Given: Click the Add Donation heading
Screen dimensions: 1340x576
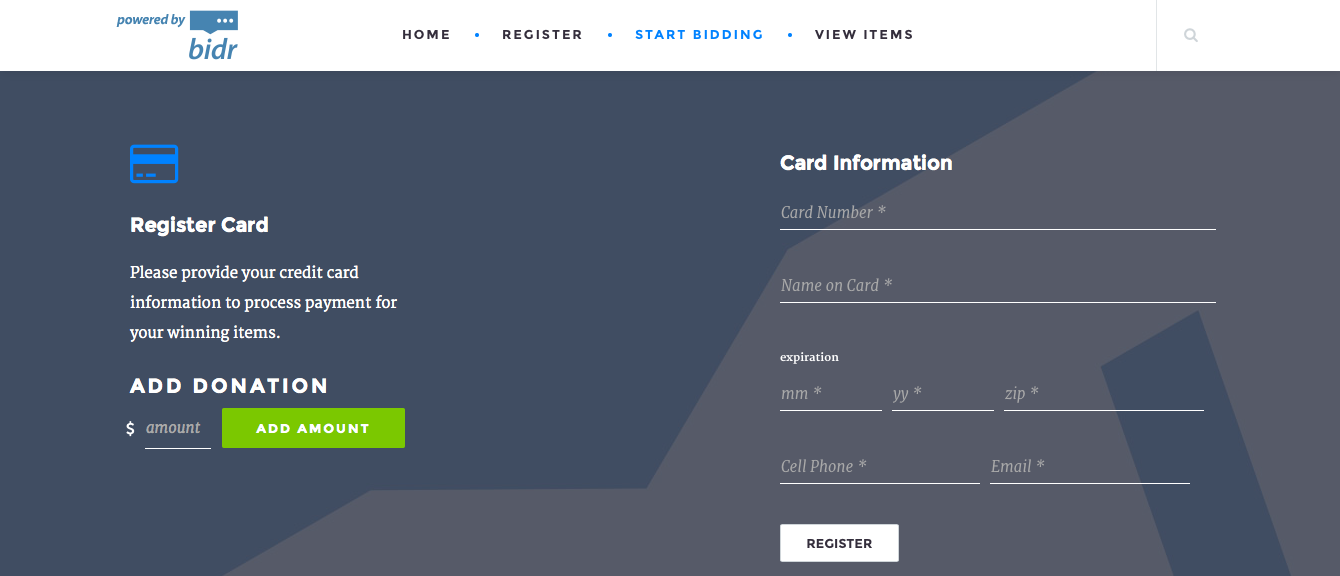Looking at the screenshot, I should 229,386.
